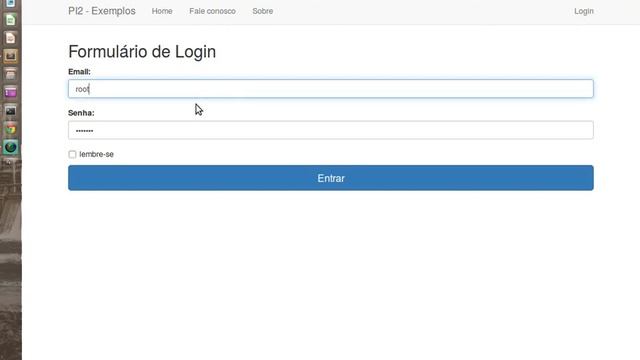The width and height of the screenshot is (640, 360).
Task: Focus the Email input field
Action: pos(331,89)
